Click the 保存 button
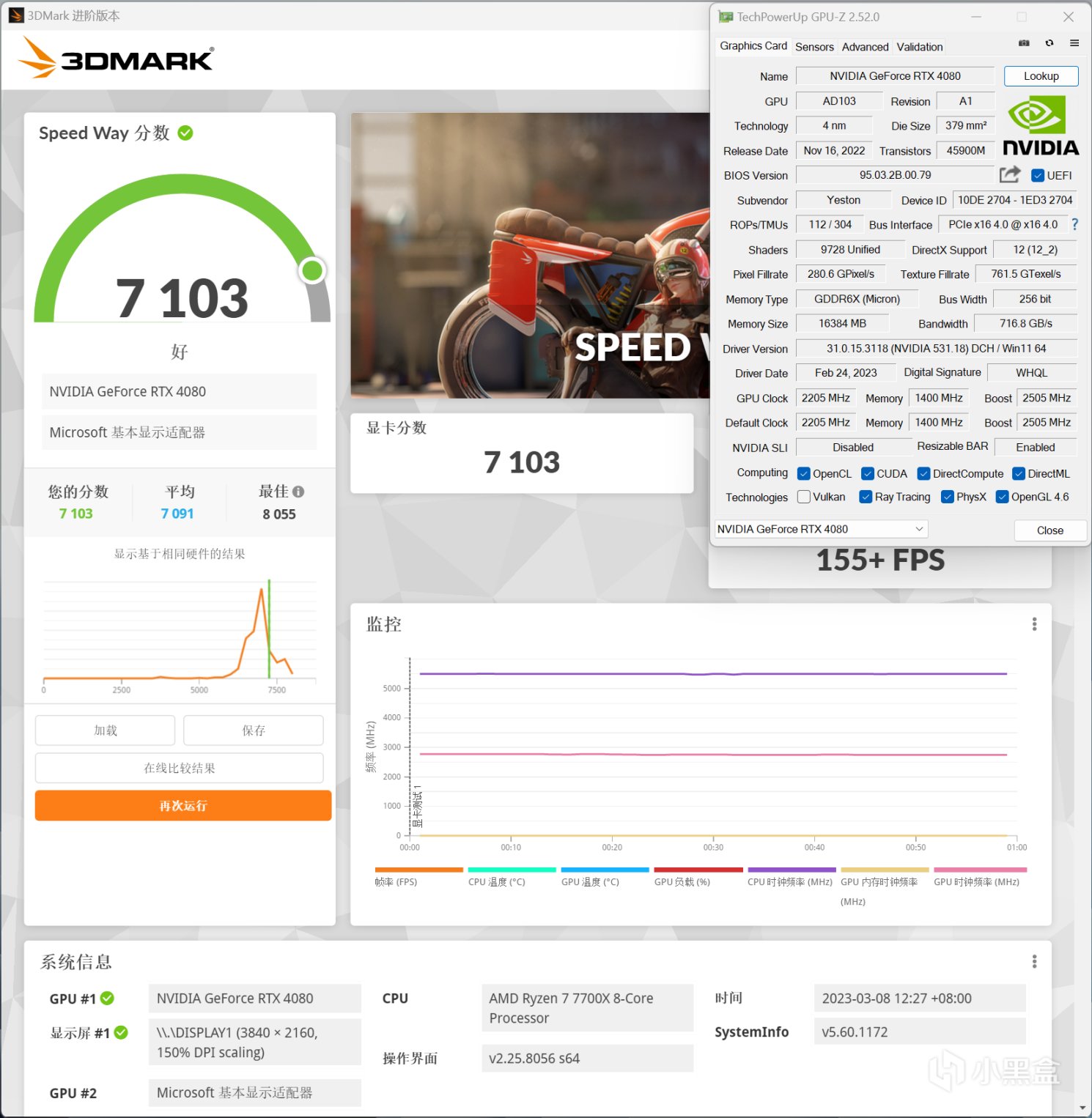Image resolution: width=1092 pixels, height=1118 pixels. point(254,730)
